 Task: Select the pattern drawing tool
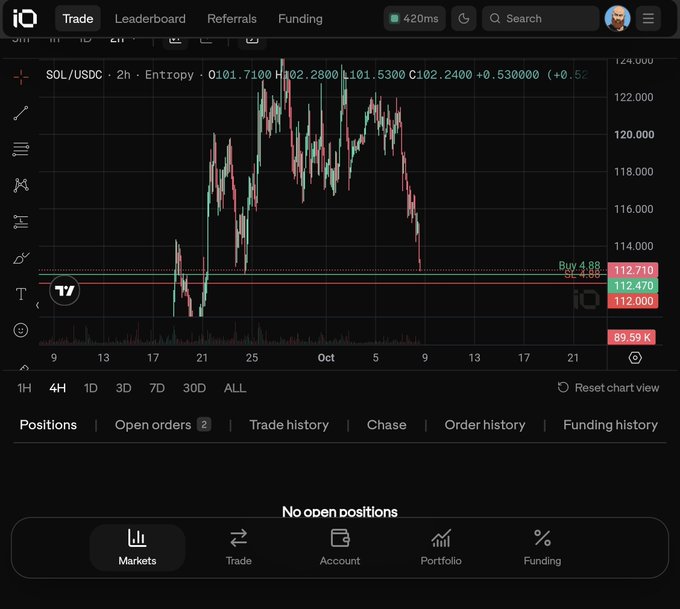click(21, 185)
